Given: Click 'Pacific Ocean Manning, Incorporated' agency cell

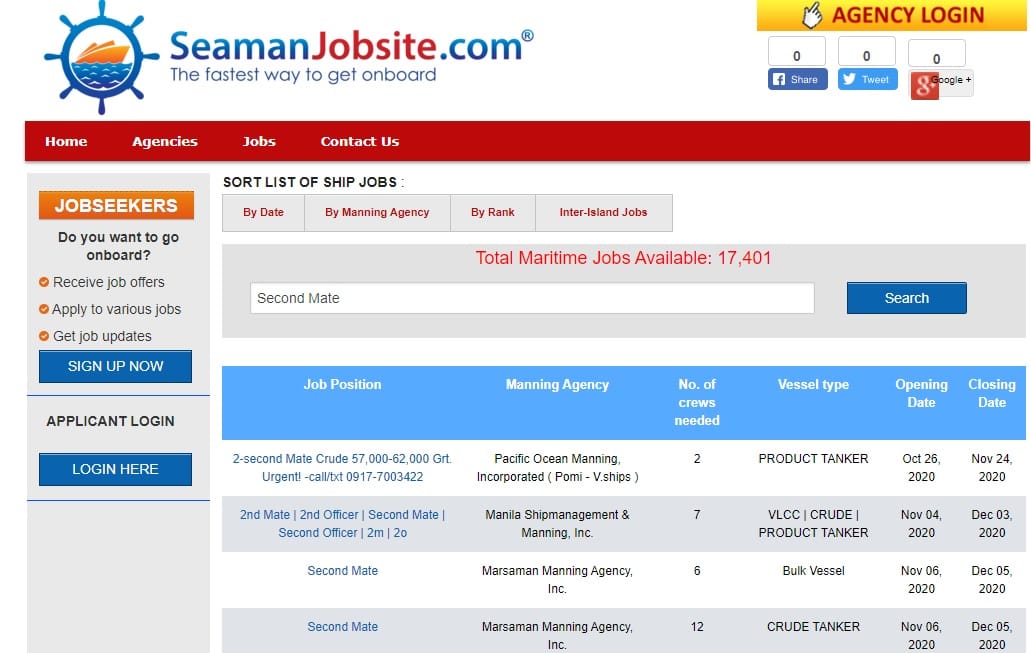Looking at the screenshot, I should pyautogui.click(x=558, y=468).
